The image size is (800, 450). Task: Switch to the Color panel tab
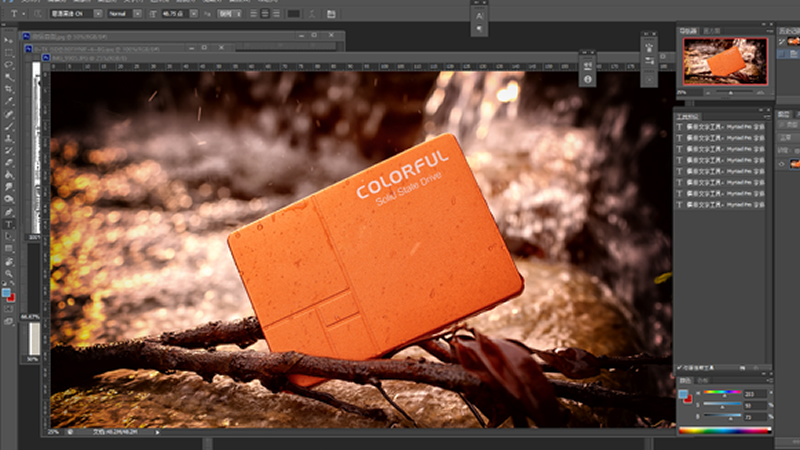685,381
